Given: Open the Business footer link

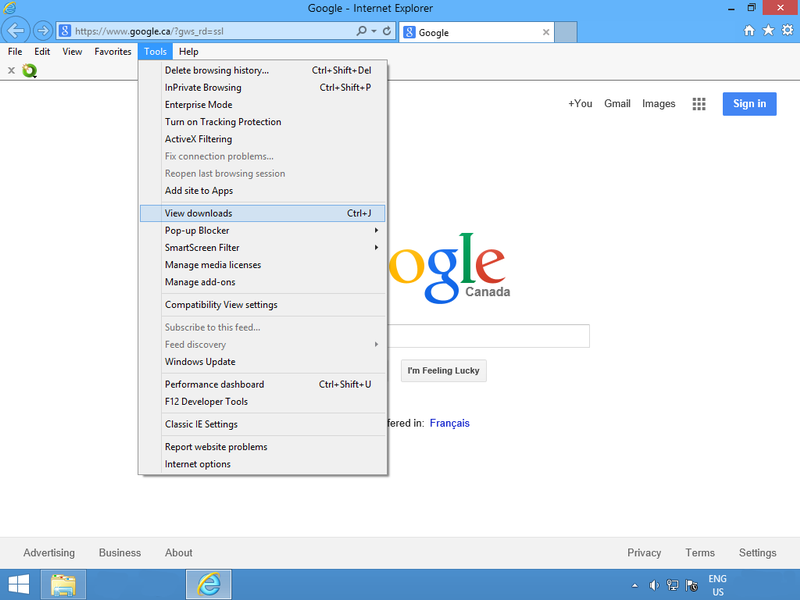Looking at the screenshot, I should click(120, 553).
